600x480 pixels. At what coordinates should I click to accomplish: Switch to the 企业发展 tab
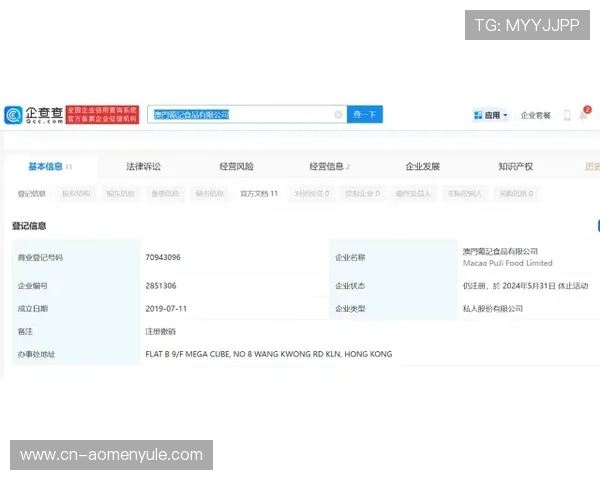(x=422, y=167)
